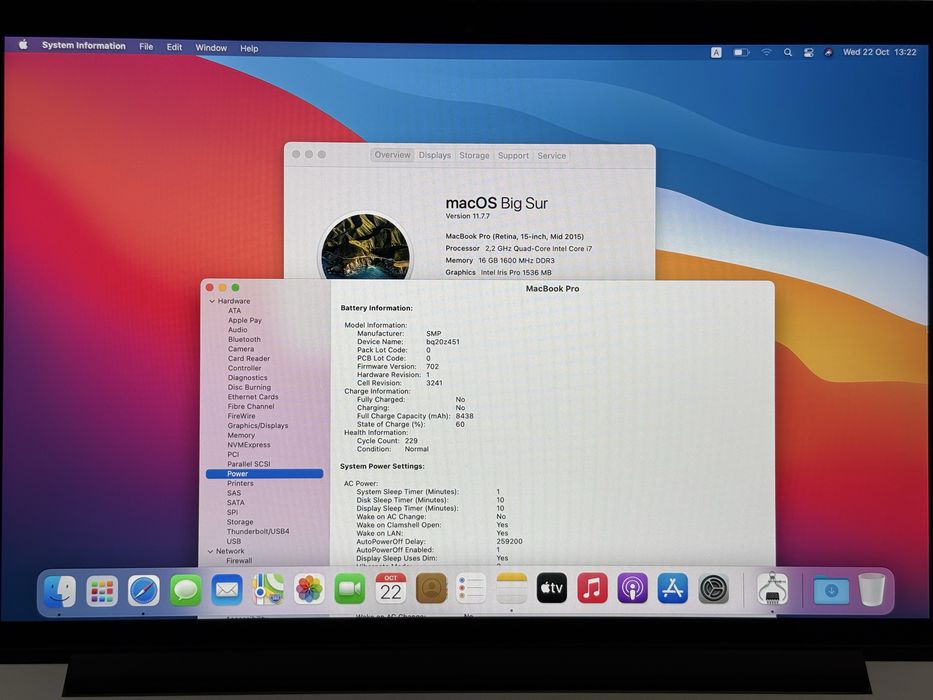Open Contacts app in the Dock
Viewport: 933px width, 700px height.
431,589
